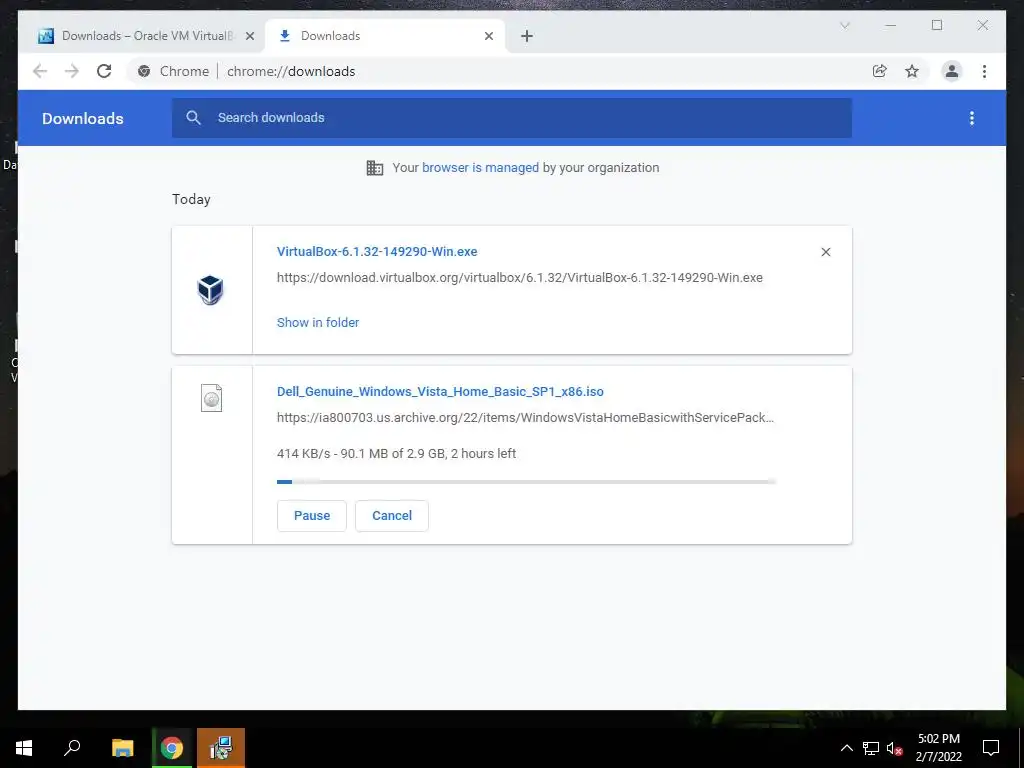
Task: Maximize the Chrome window
Action: coord(936,25)
